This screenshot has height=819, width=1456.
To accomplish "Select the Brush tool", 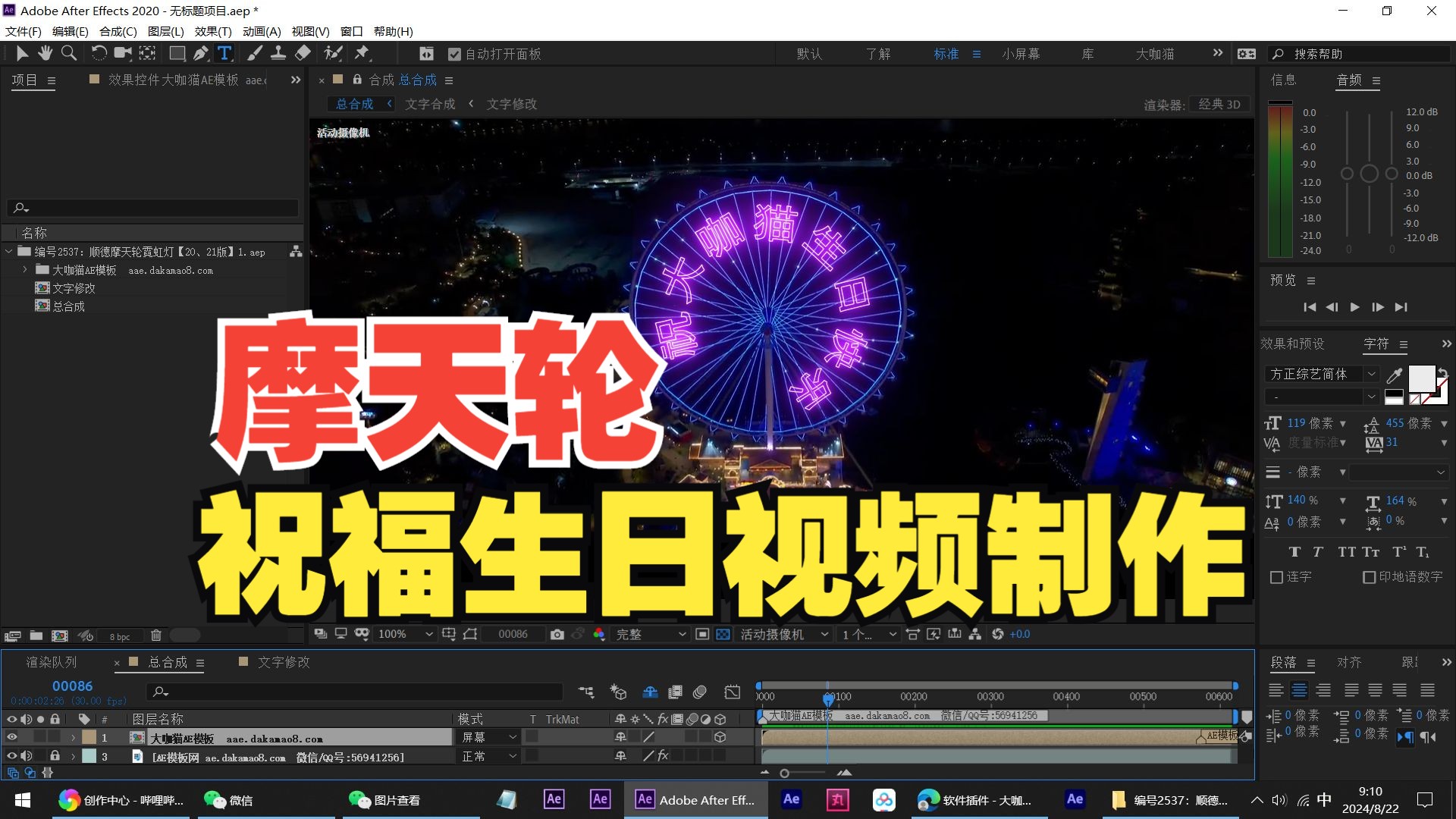I will click(x=255, y=53).
